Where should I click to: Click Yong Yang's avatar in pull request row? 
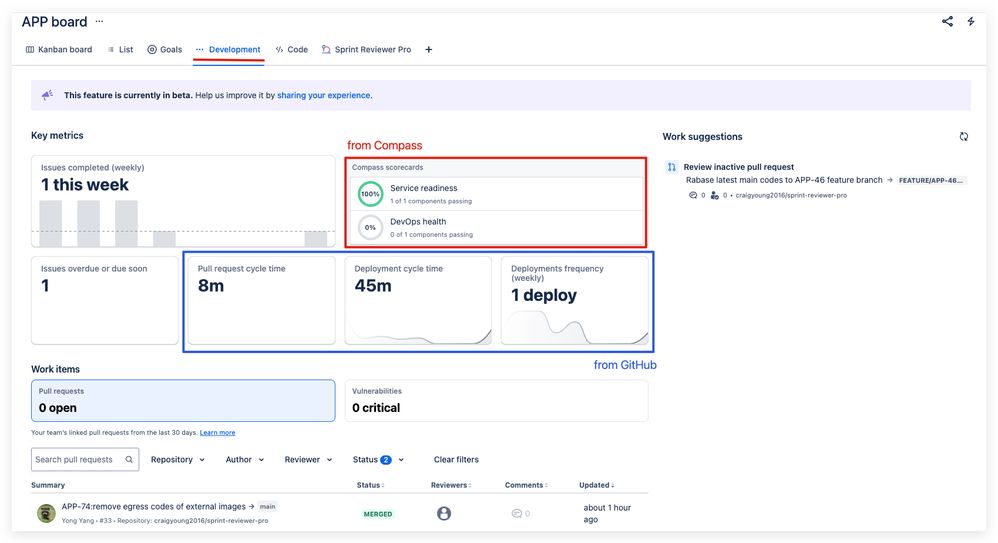(x=46, y=513)
